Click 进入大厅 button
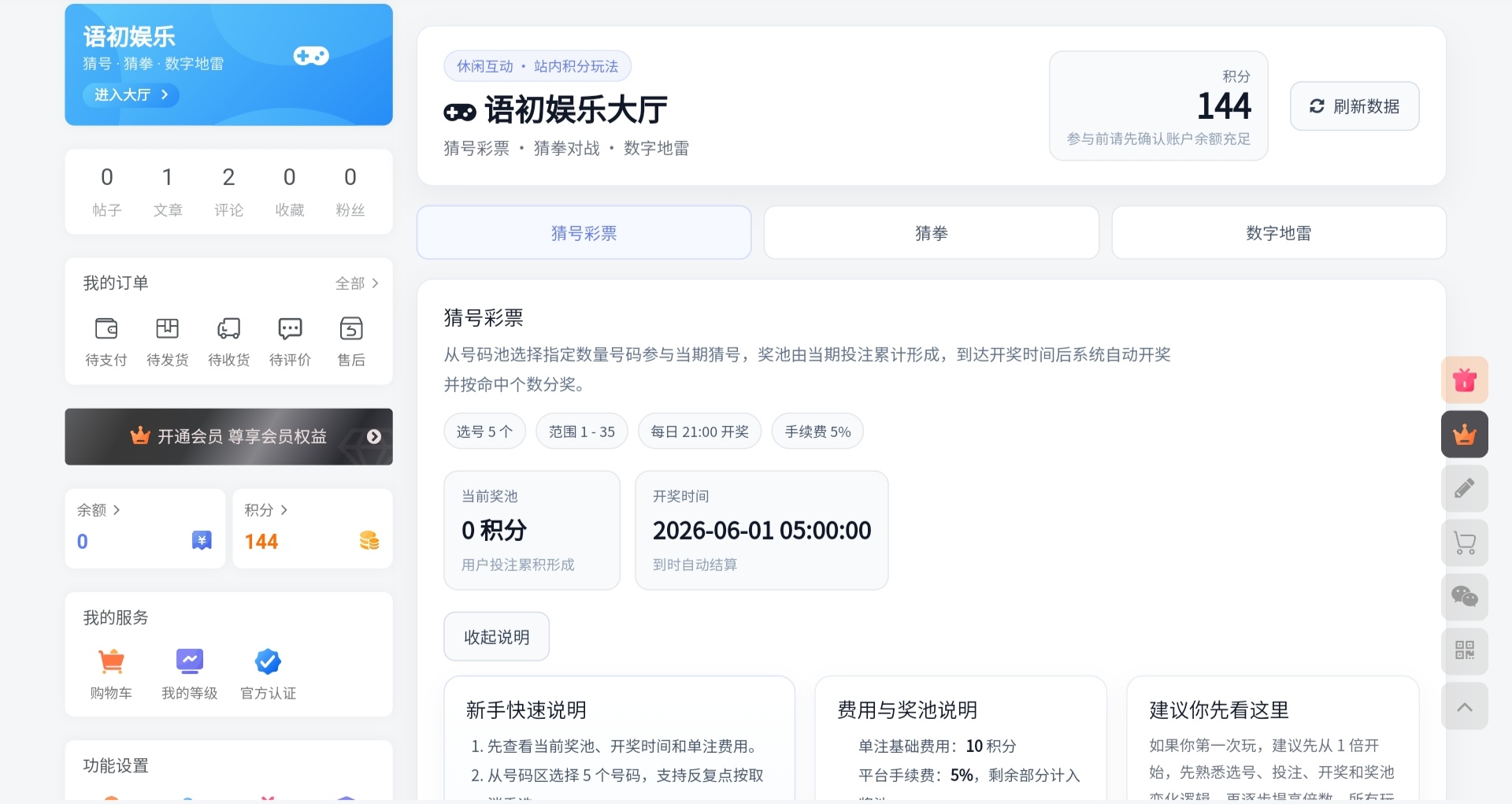 tap(132, 94)
